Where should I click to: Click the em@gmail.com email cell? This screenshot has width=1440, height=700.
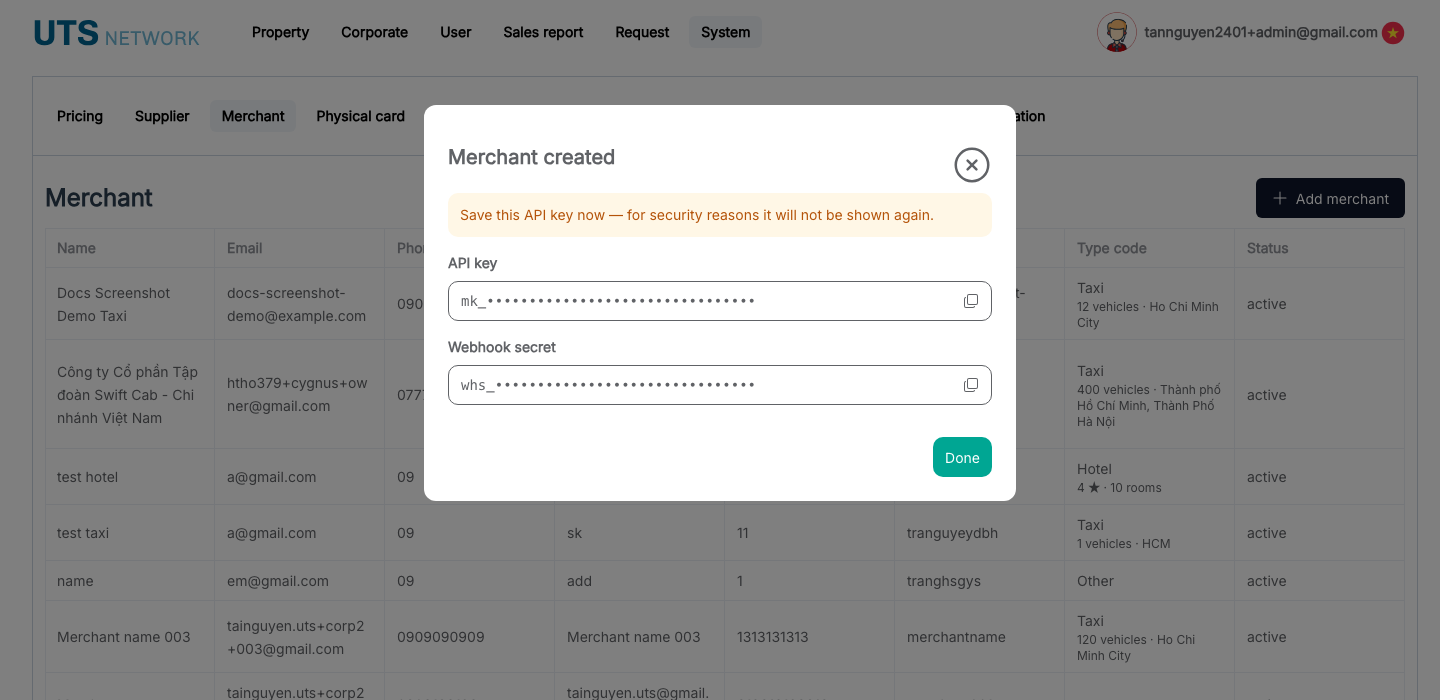(x=278, y=581)
